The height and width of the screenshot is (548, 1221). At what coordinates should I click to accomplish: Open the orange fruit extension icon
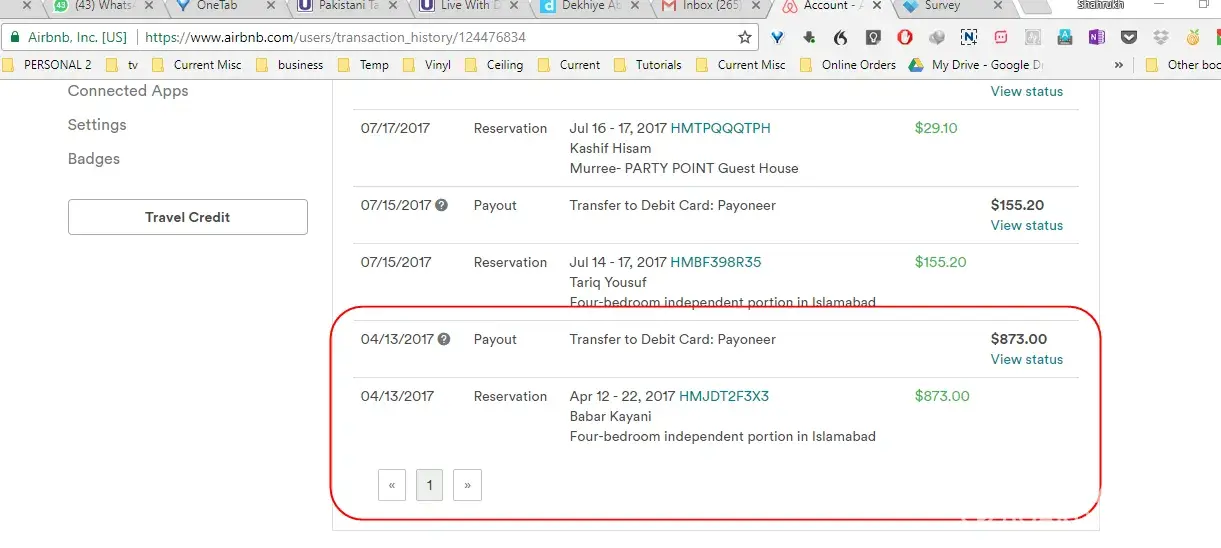pos(1193,38)
